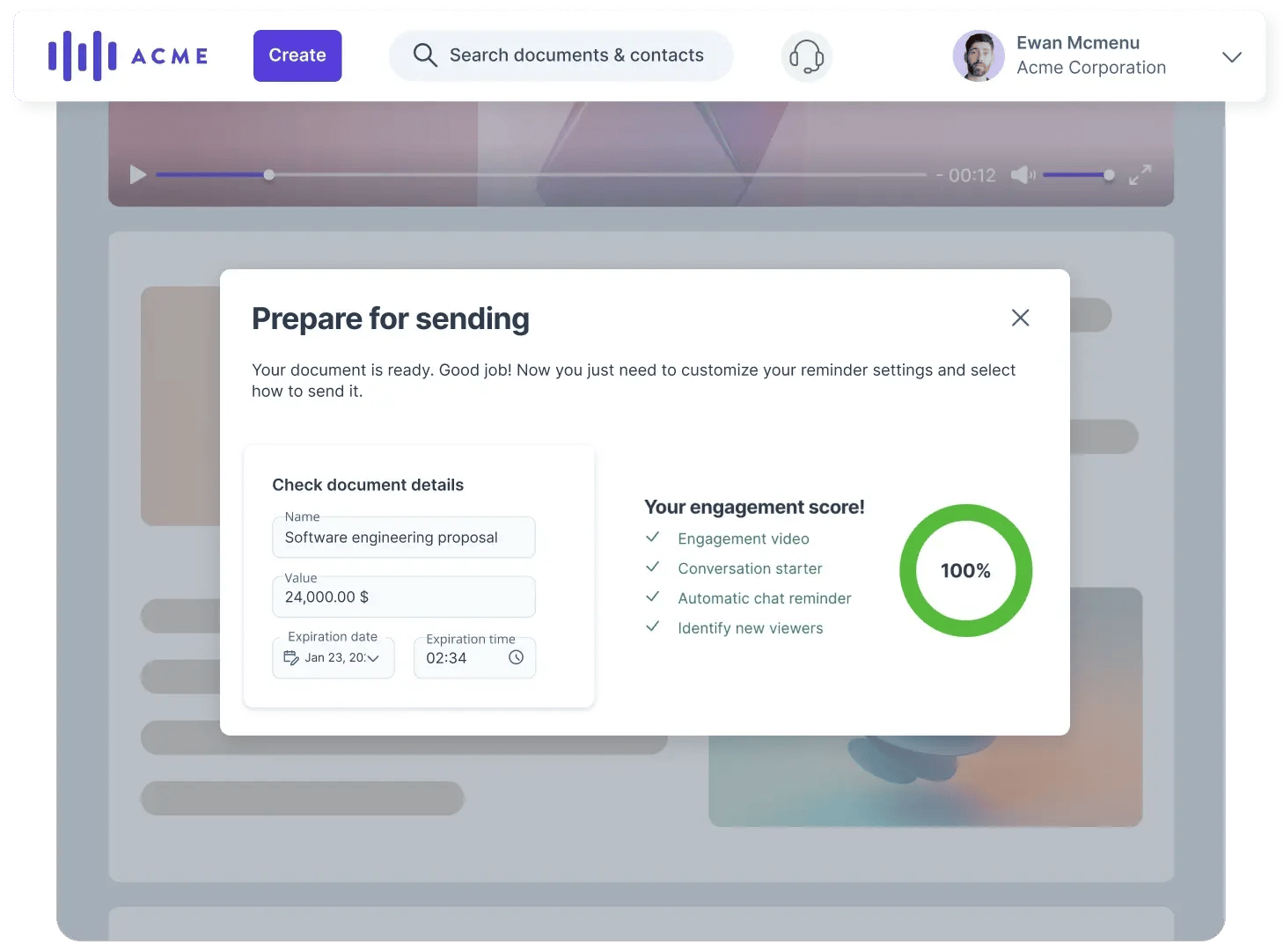The width and height of the screenshot is (1283, 952).
Task: Click the calendar icon in Expiration date
Action: (291, 657)
